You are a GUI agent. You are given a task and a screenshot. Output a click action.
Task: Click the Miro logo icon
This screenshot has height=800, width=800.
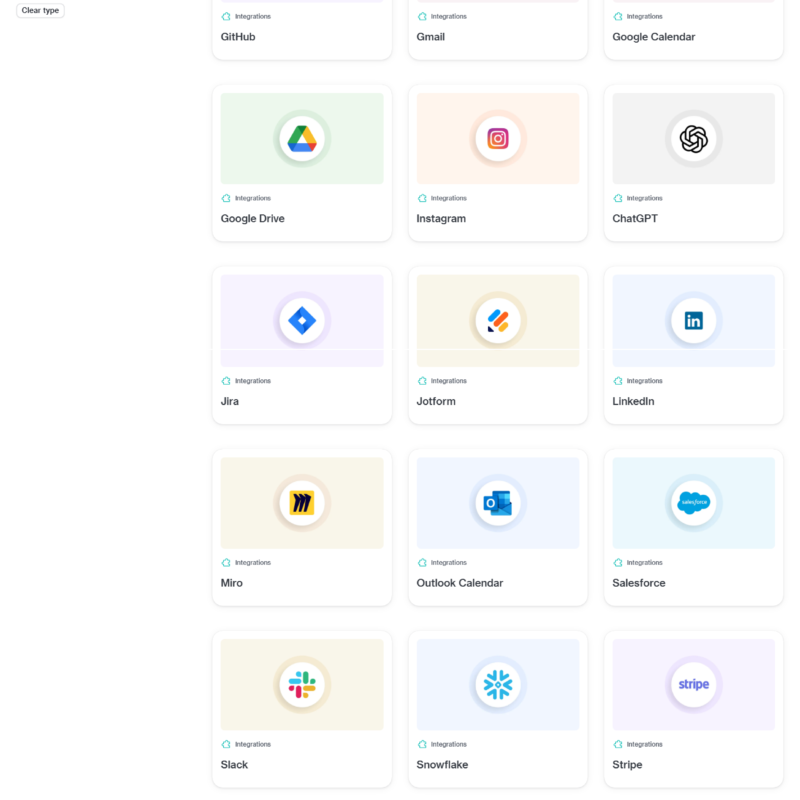(x=302, y=503)
